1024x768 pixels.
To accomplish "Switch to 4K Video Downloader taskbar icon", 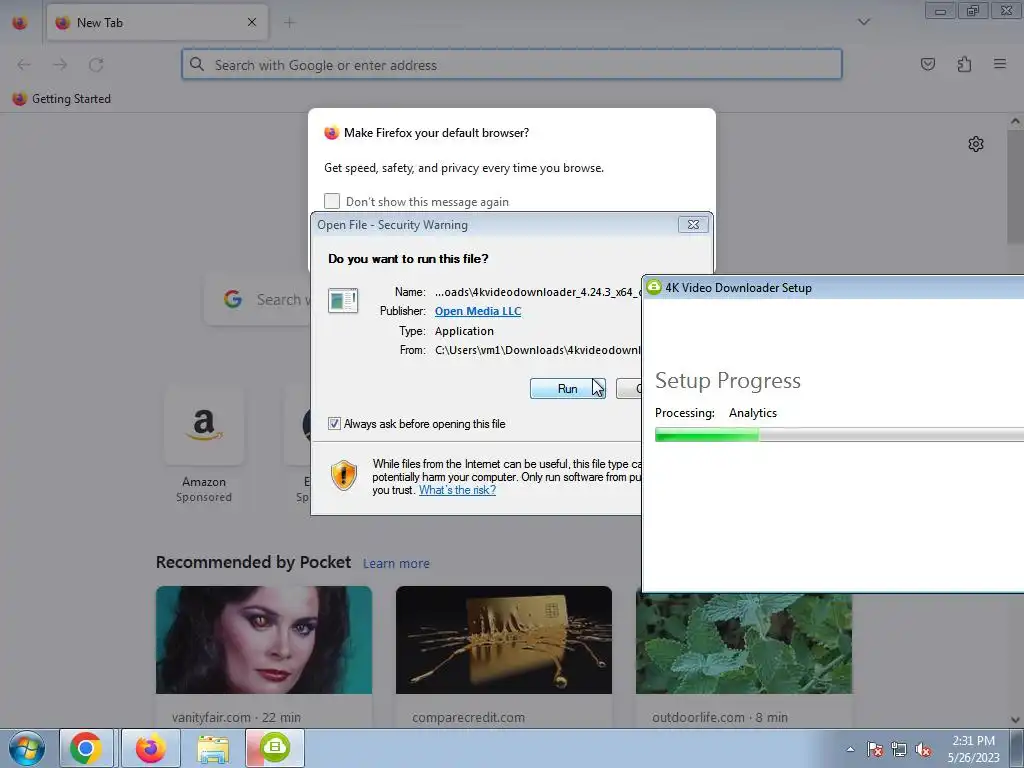I will pyautogui.click(x=275, y=747).
